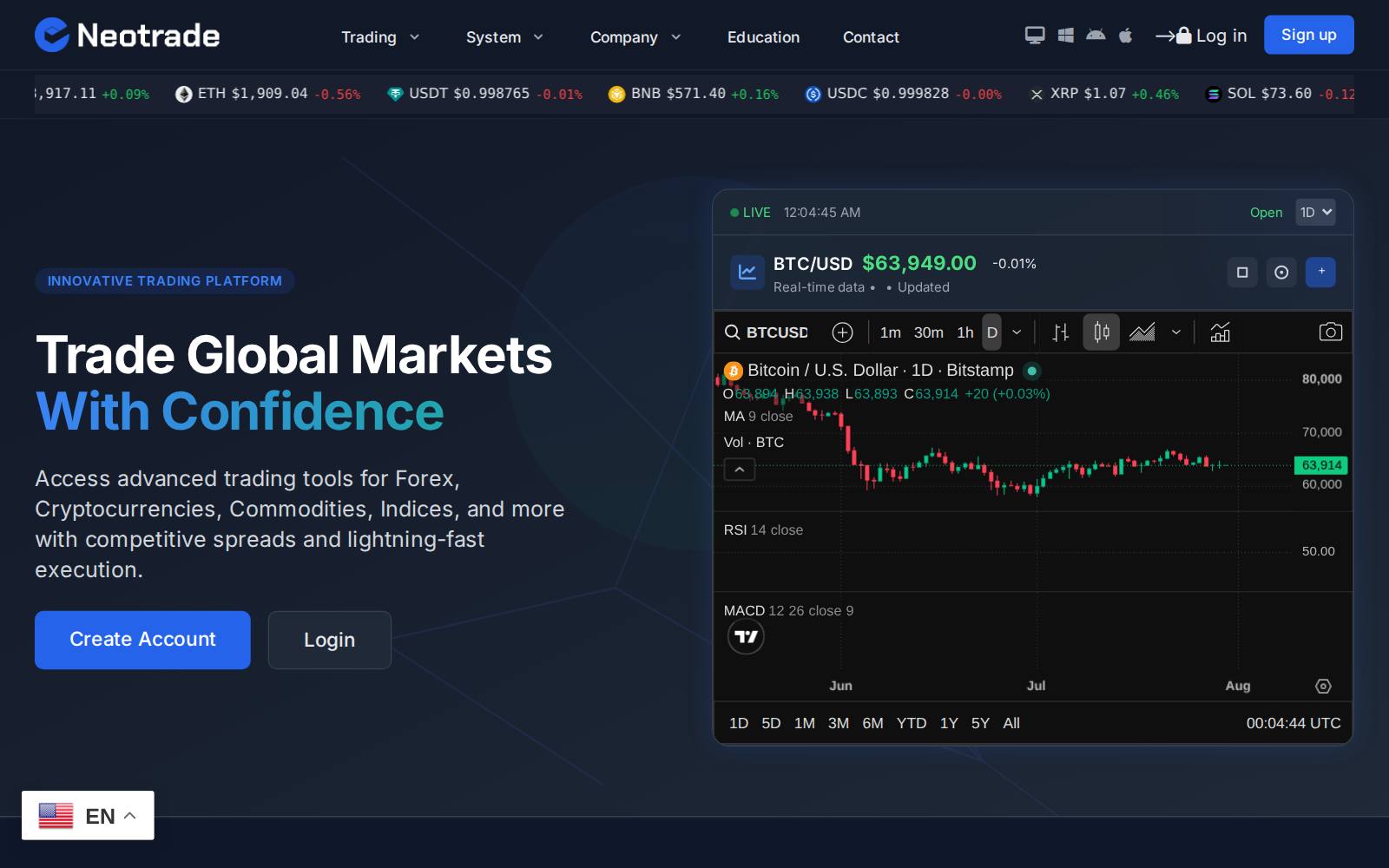Image resolution: width=1389 pixels, height=868 pixels.
Task: Click the Android platform icon
Action: coord(1096,35)
